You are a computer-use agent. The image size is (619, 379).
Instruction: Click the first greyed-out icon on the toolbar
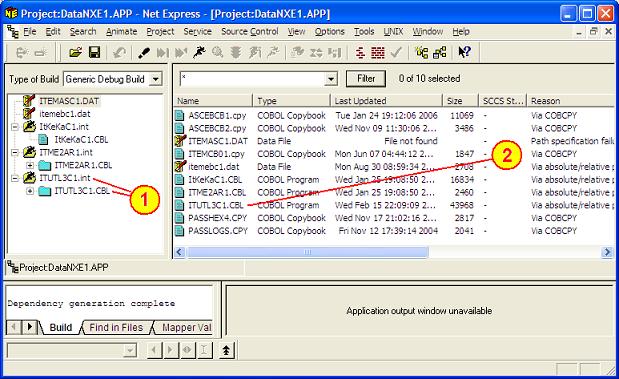pyautogui.click(x=22, y=53)
